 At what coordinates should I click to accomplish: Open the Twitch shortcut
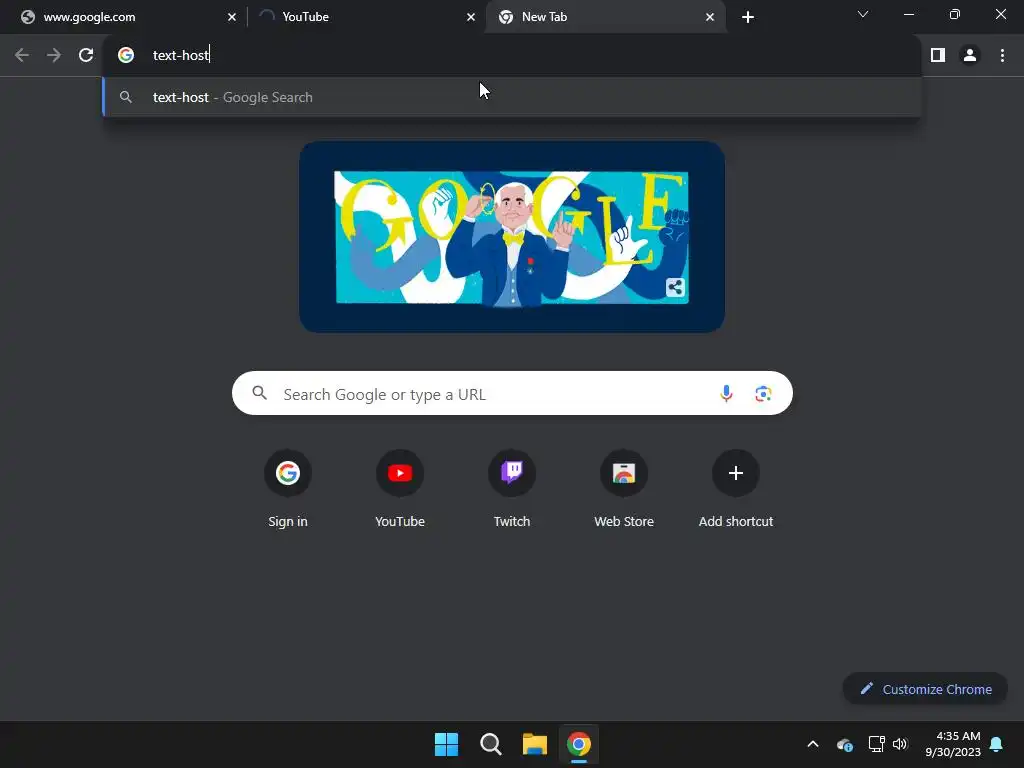coord(512,488)
